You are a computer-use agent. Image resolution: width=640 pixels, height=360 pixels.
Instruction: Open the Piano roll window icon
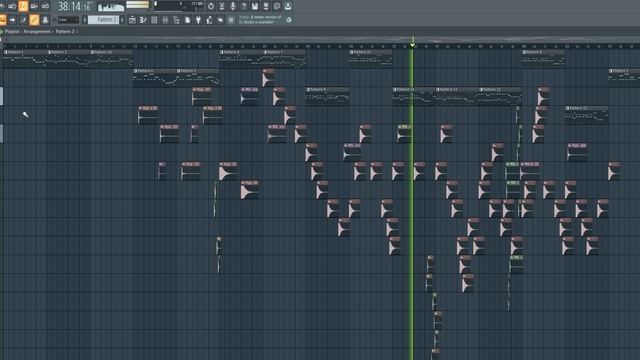tap(143, 20)
